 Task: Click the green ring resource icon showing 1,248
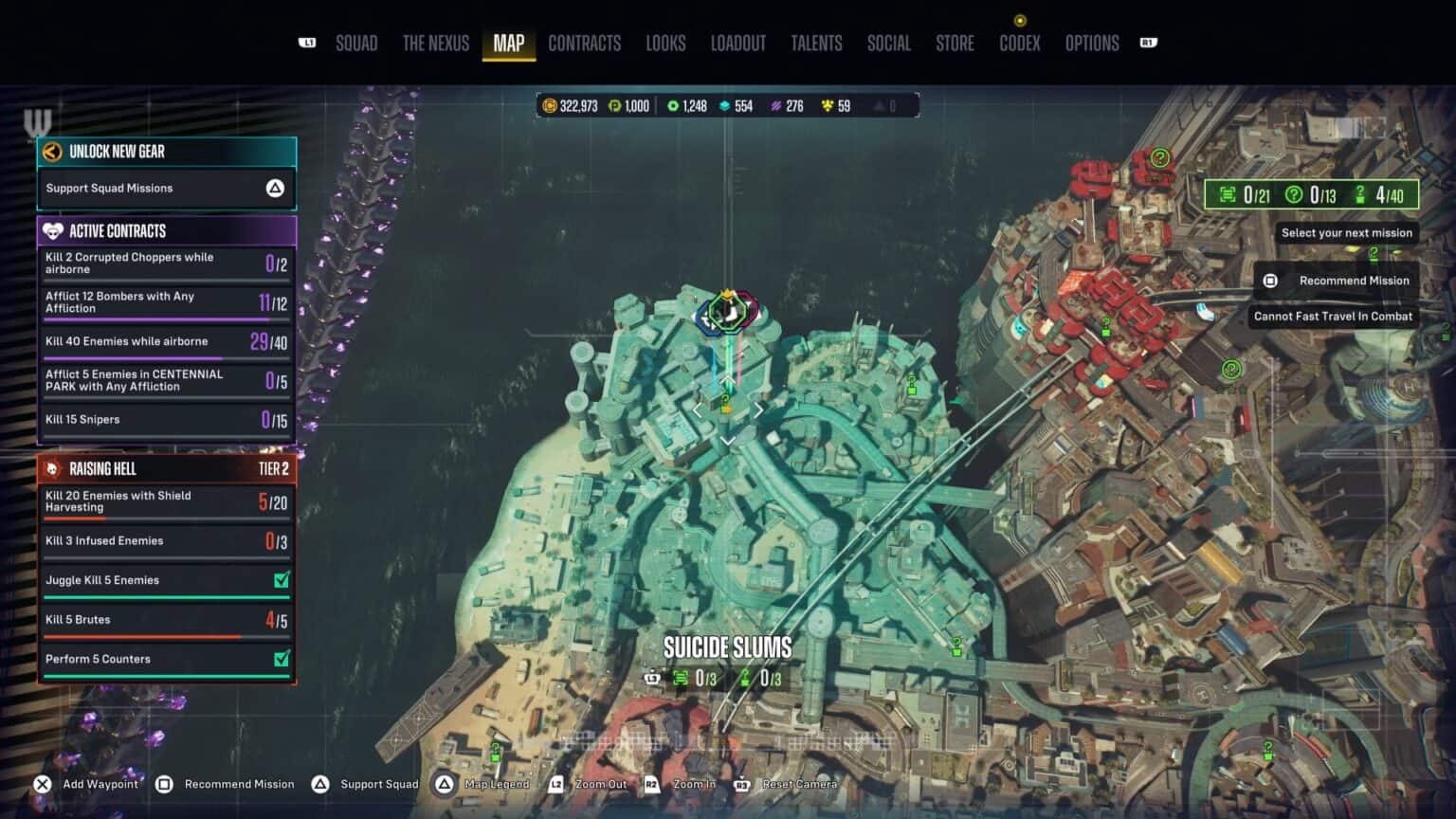click(673, 106)
